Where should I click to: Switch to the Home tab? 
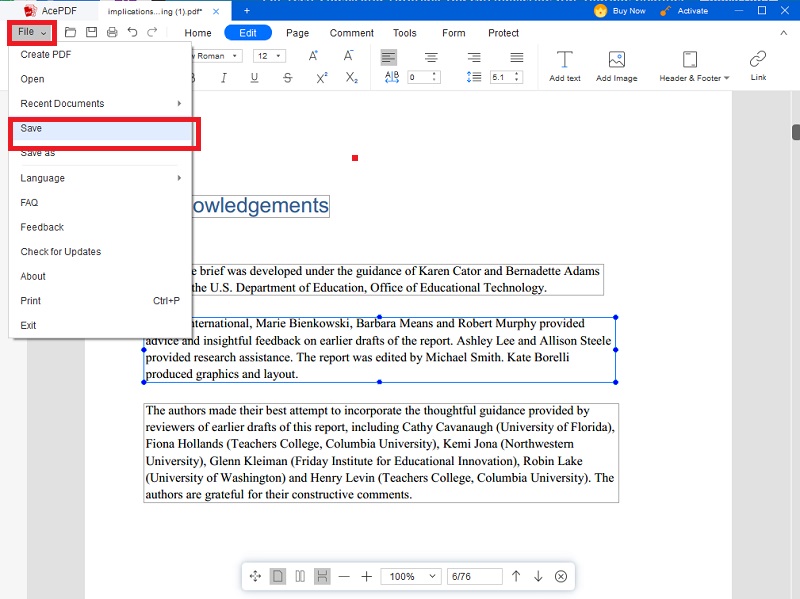(x=198, y=33)
